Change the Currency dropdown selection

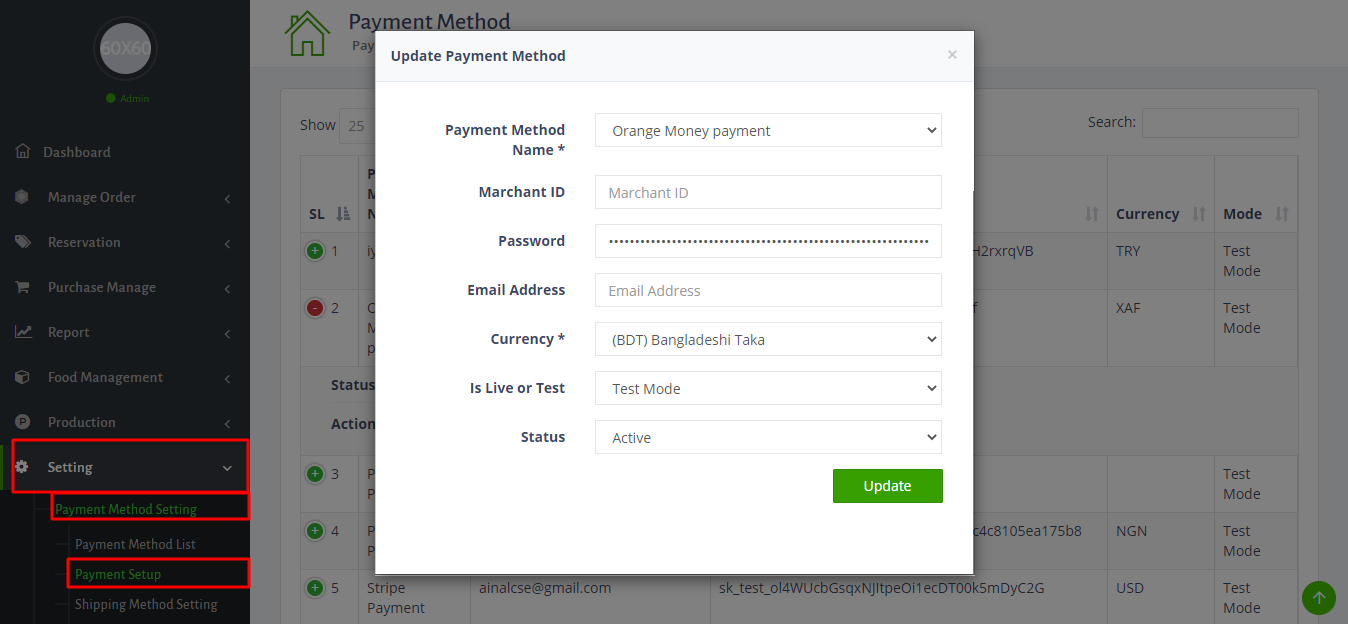[x=767, y=339]
